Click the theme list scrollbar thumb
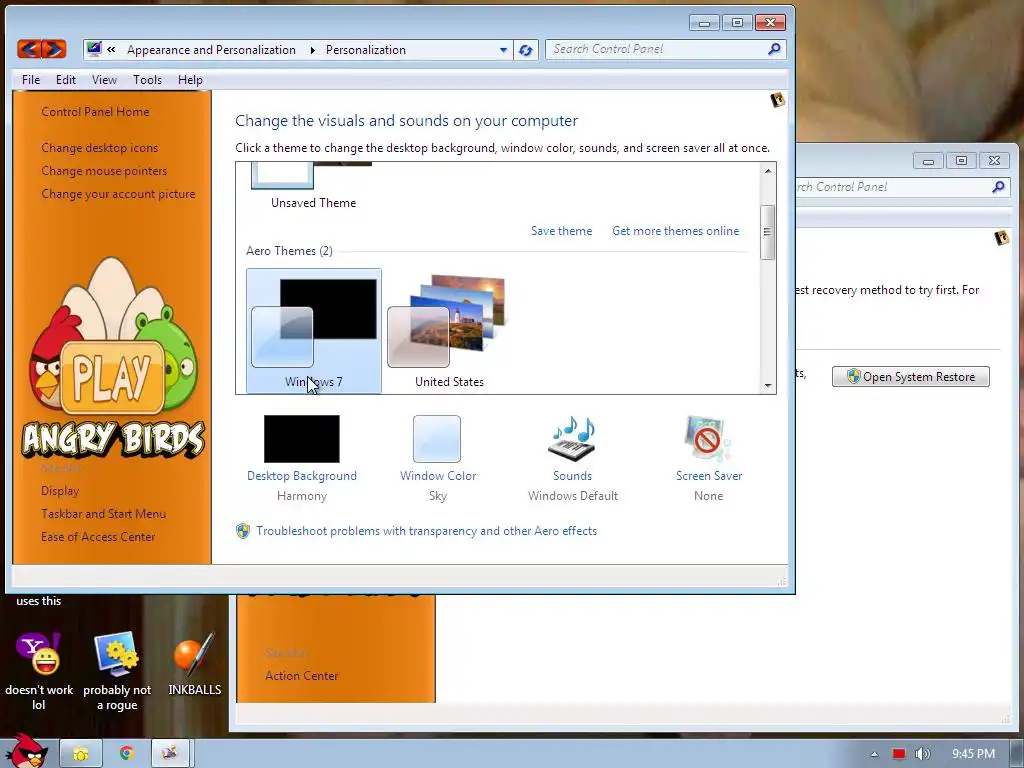Screen dimensions: 1024x768 coord(767,231)
